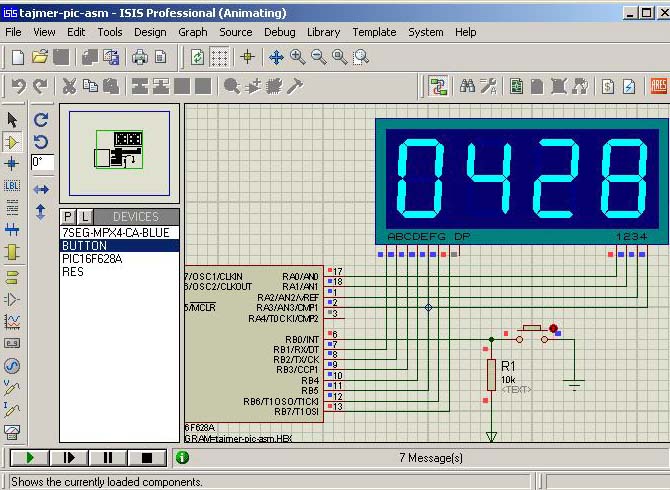The image size is (670, 490).
Task: Click the open design folder icon
Action: click(39, 57)
